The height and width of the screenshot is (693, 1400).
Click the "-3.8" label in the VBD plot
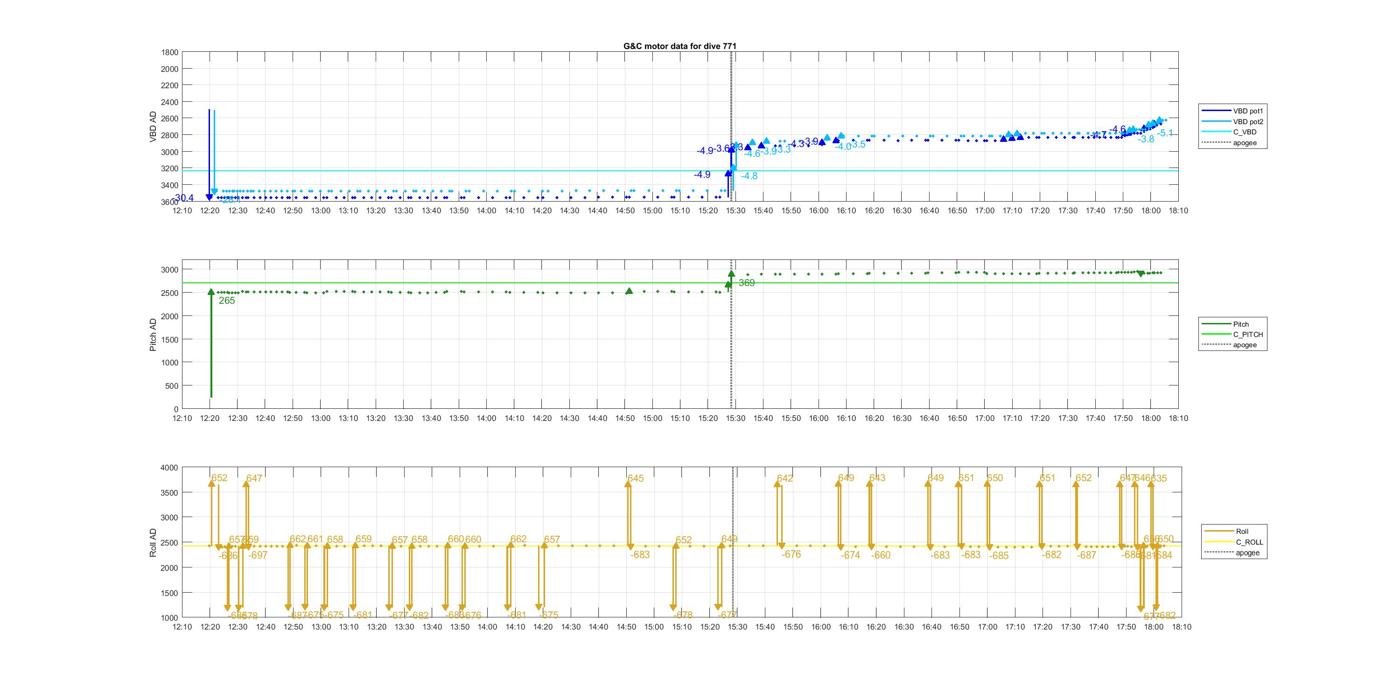coord(1146,139)
